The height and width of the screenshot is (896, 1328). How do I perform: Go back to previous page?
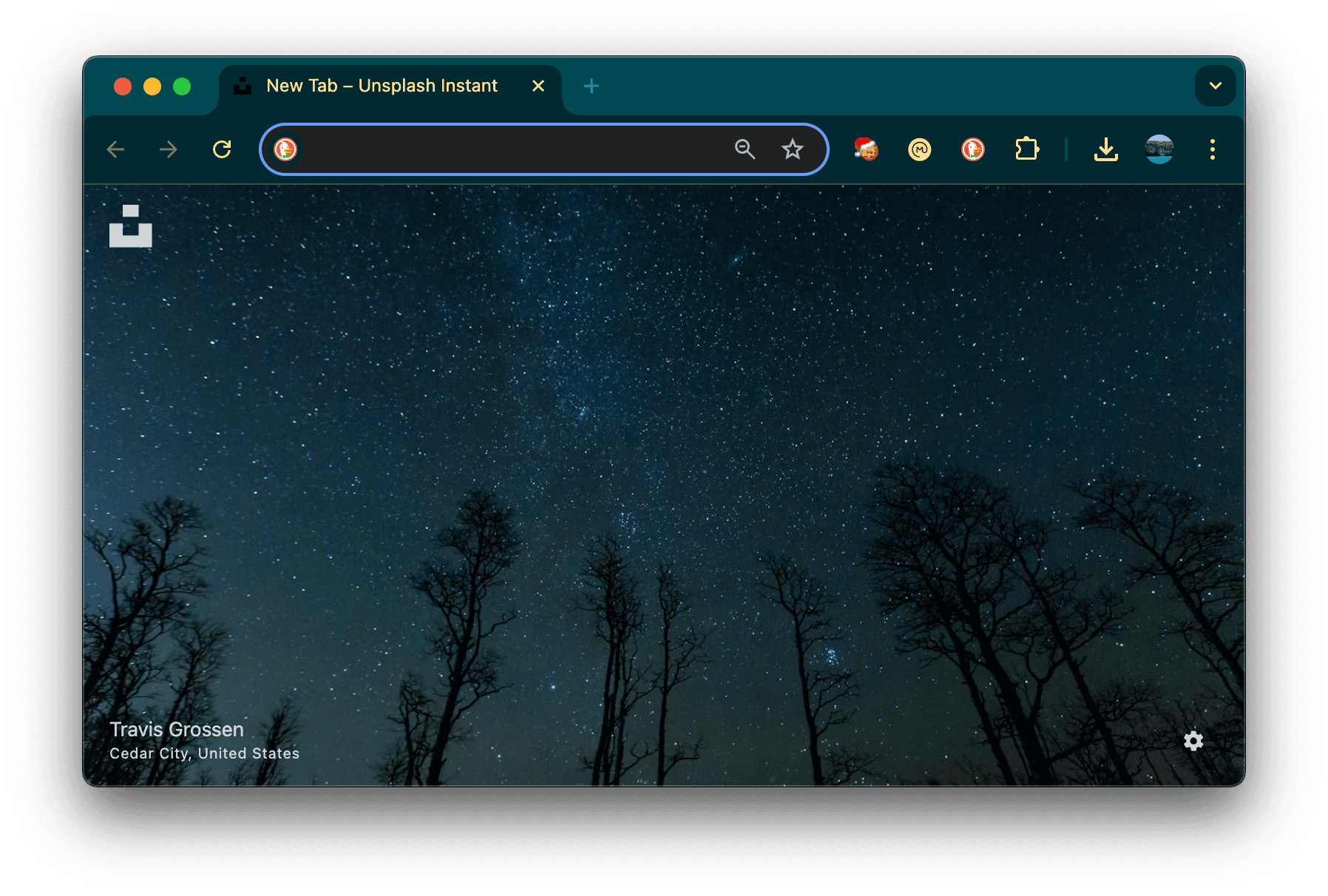(116, 149)
